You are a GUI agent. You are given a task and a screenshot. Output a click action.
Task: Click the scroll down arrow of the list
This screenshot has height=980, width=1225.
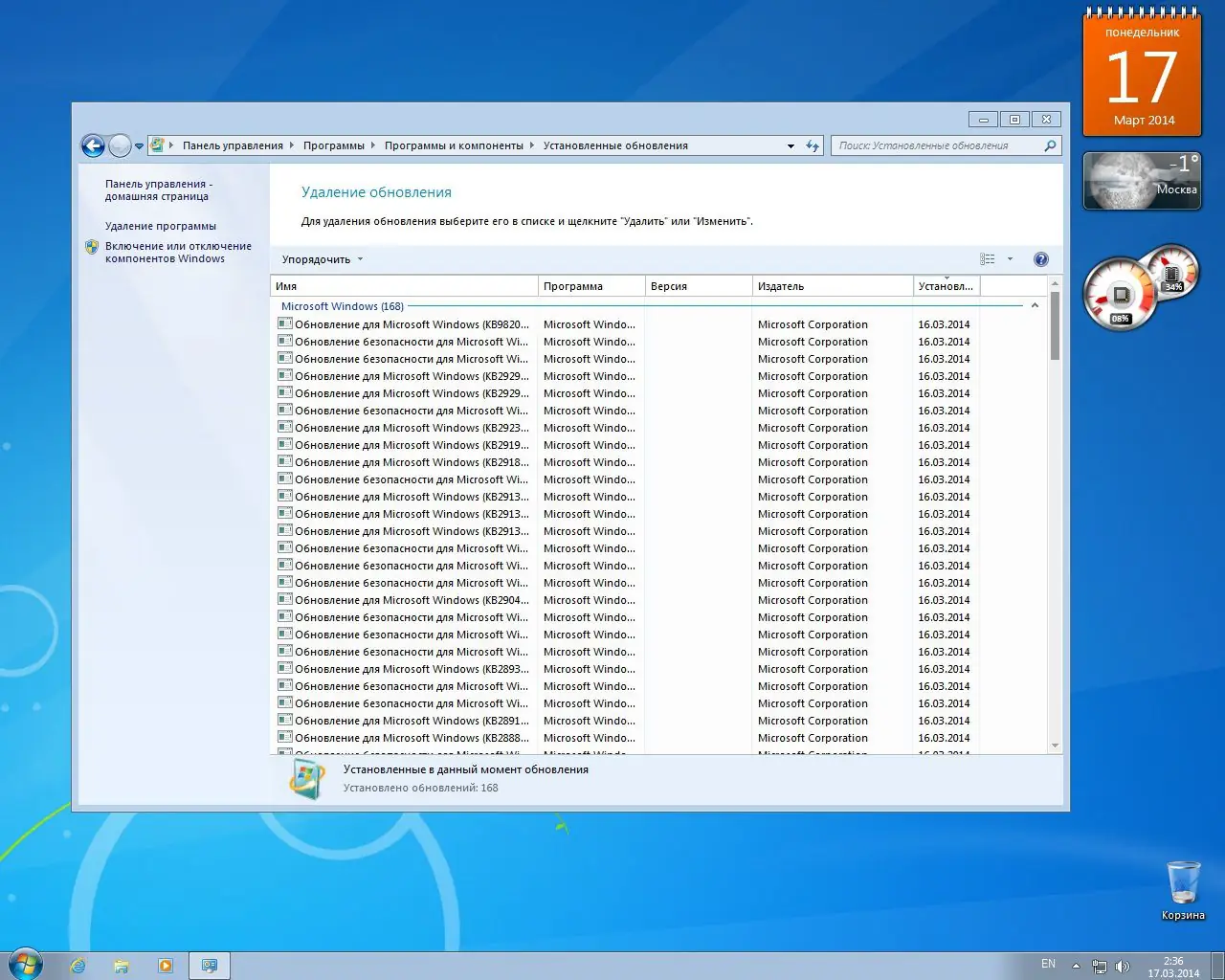1055,746
